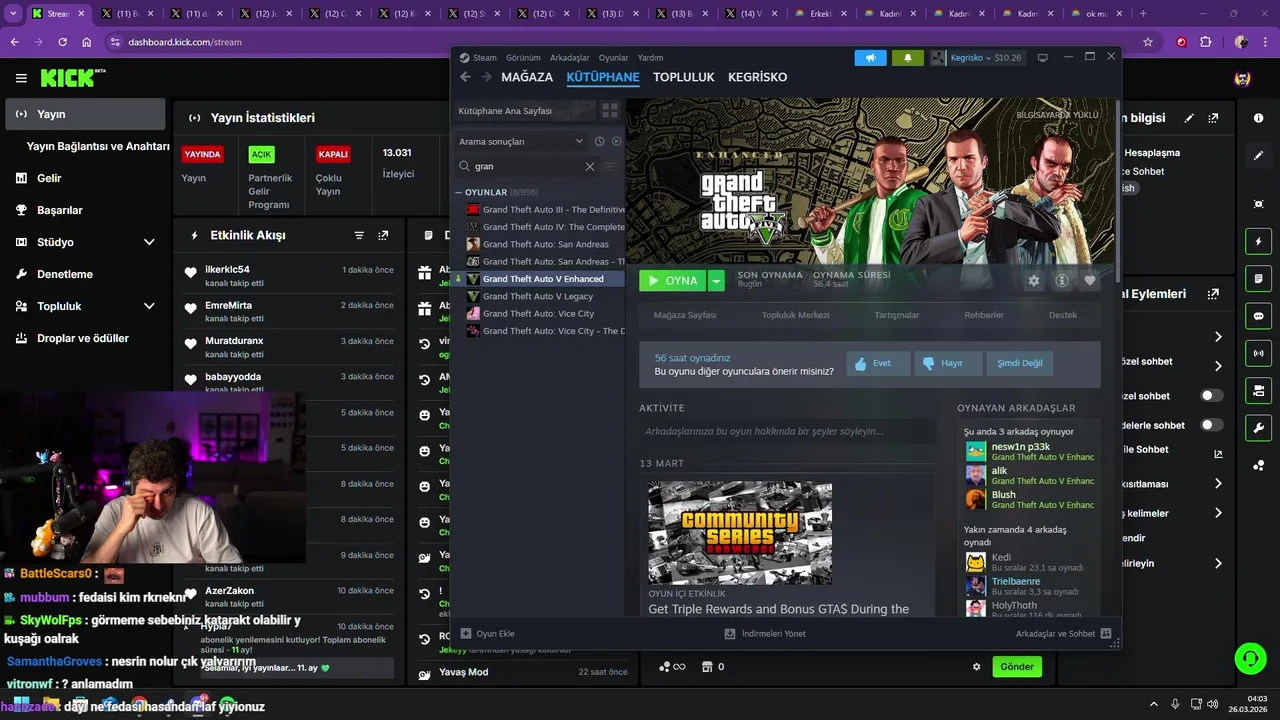The width and height of the screenshot is (1280, 720).
Task: Collapse the OYUNLAR section
Action: tap(458, 192)
